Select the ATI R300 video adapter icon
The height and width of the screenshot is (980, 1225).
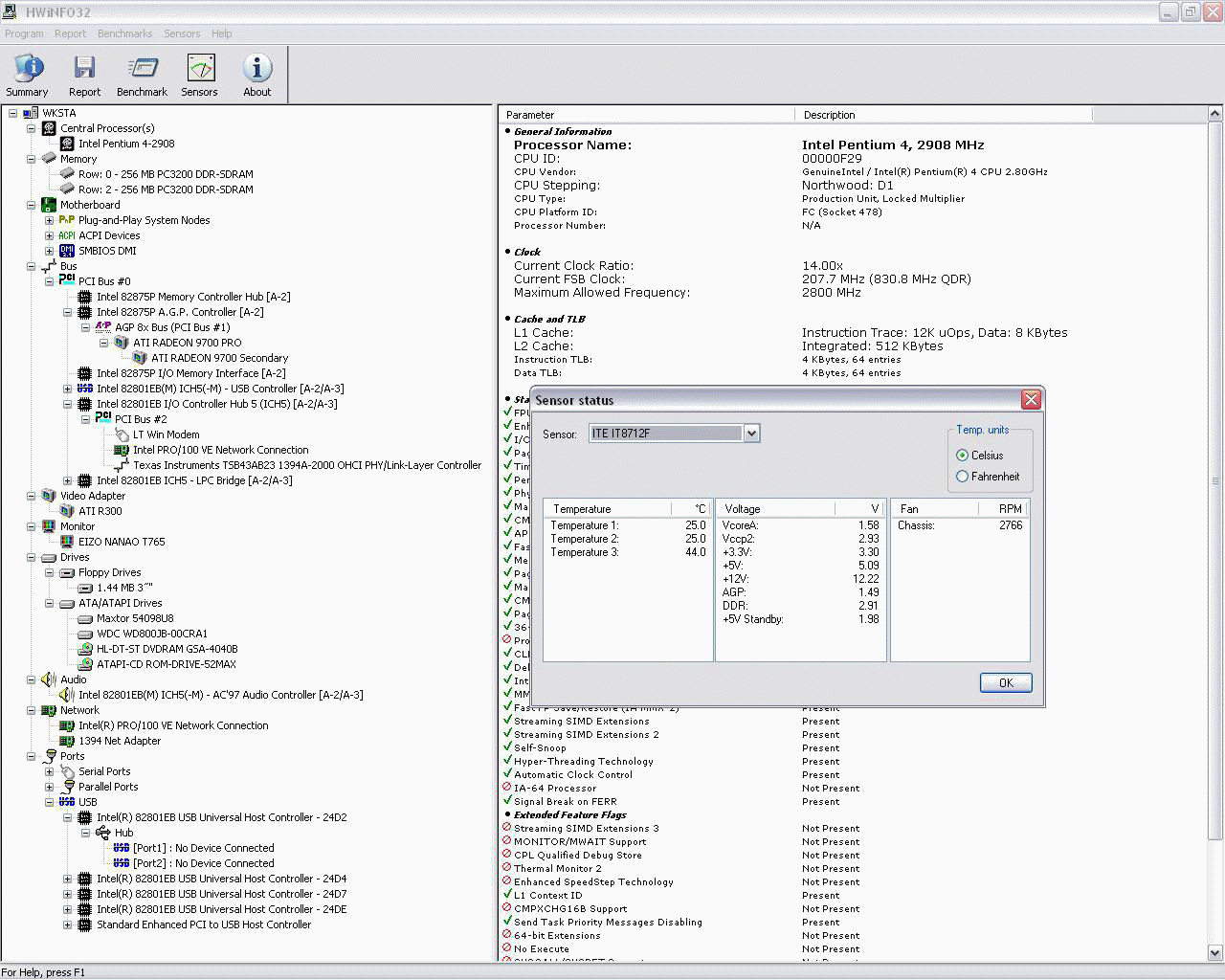click(67, 511)
